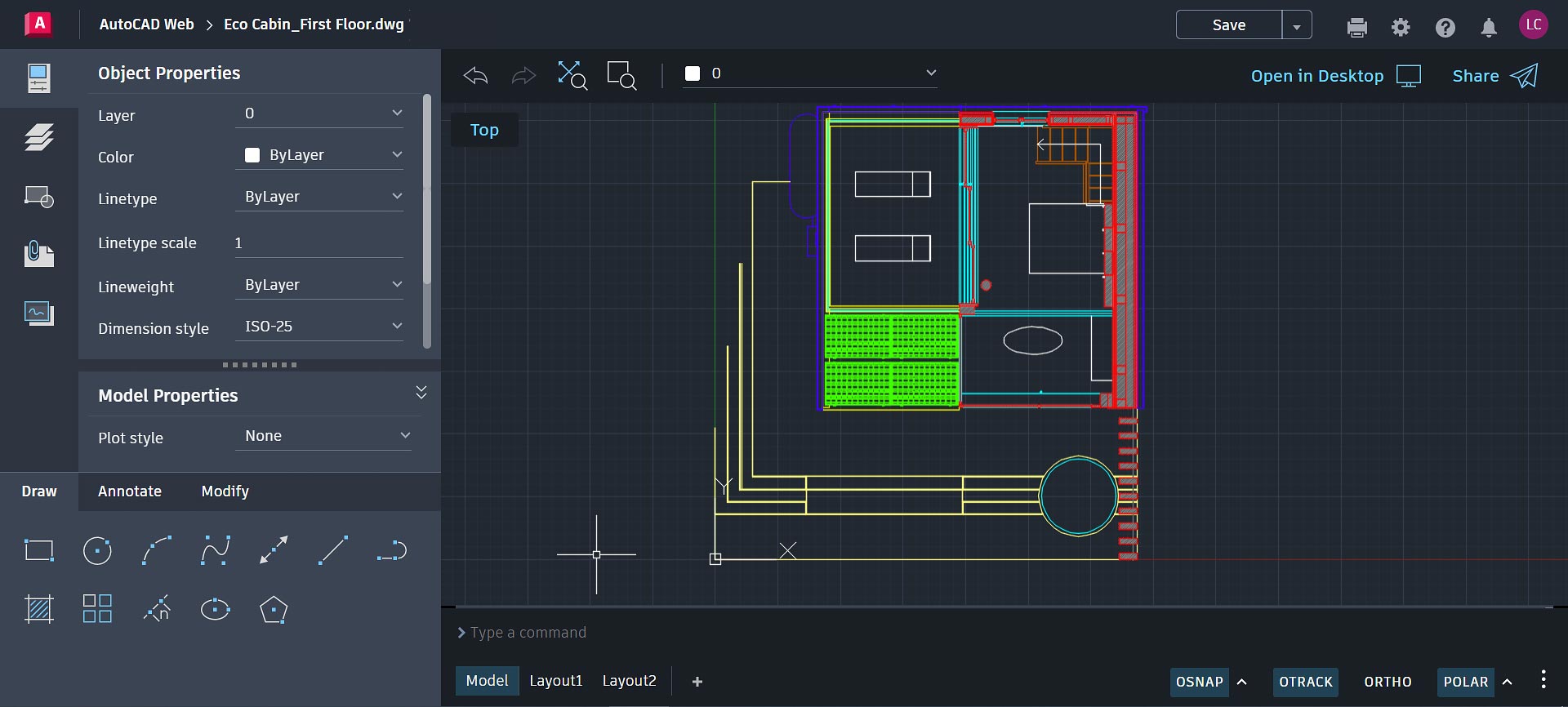Click the Undo arrow
The width and height of the screenshot is (1568, 707).
click(475, 76)
